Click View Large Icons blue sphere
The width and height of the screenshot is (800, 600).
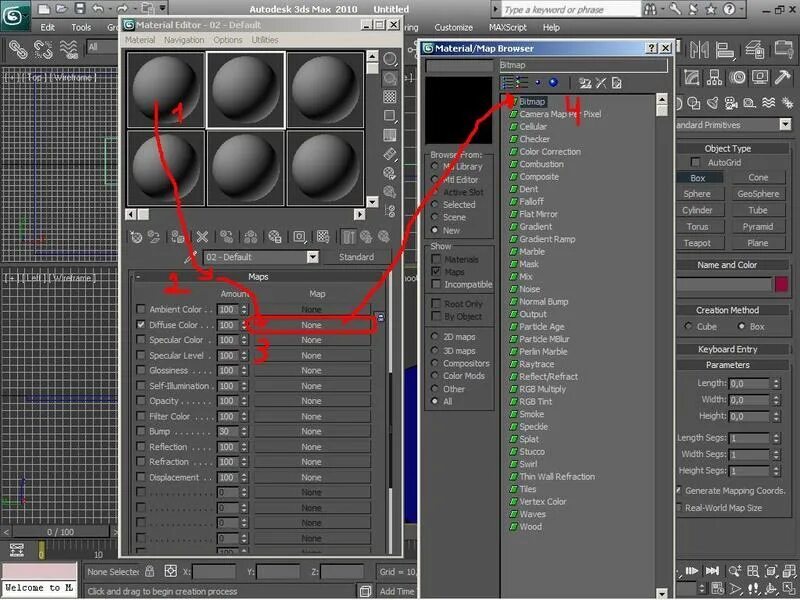pyautogui.click(x=553, y=83)
